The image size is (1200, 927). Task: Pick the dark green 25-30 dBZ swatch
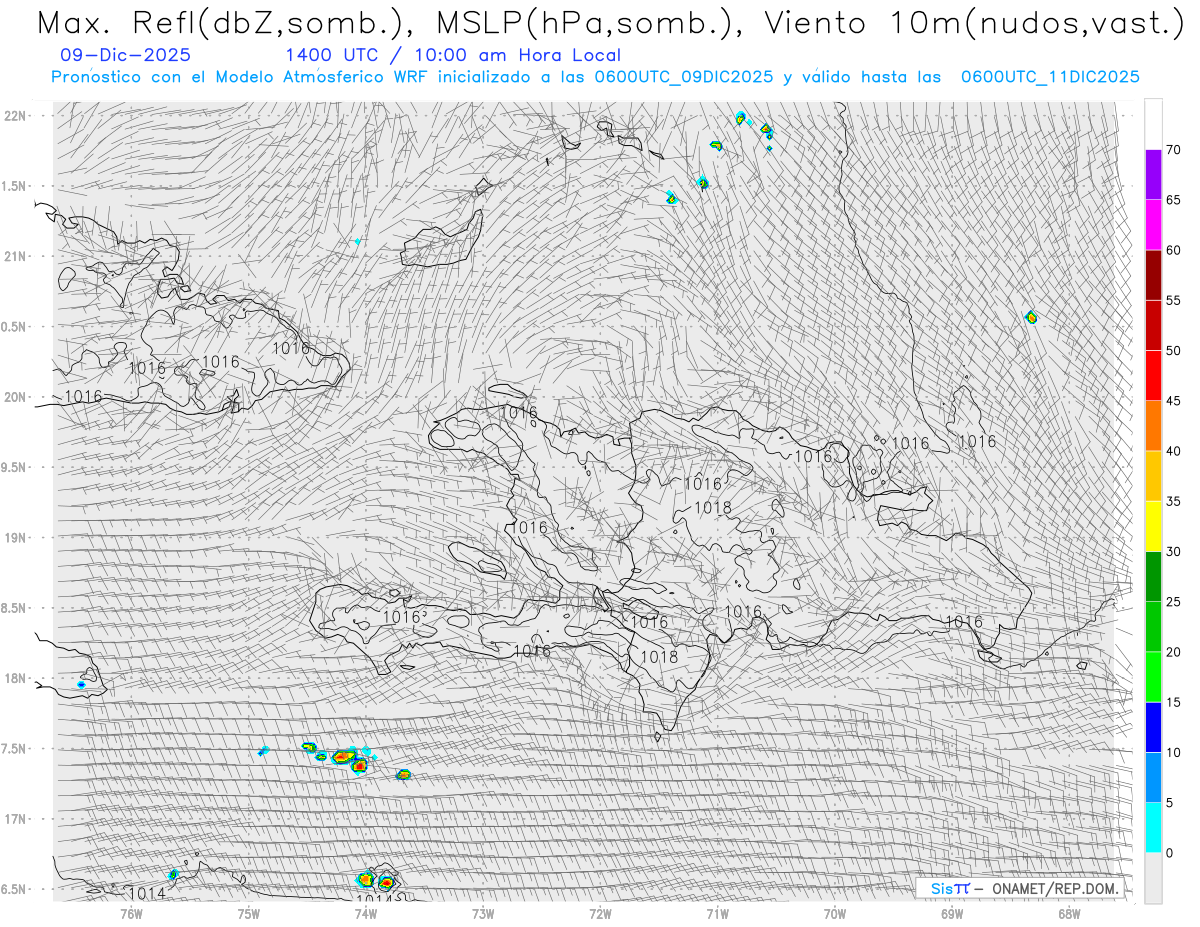(x=1153, y=577)
